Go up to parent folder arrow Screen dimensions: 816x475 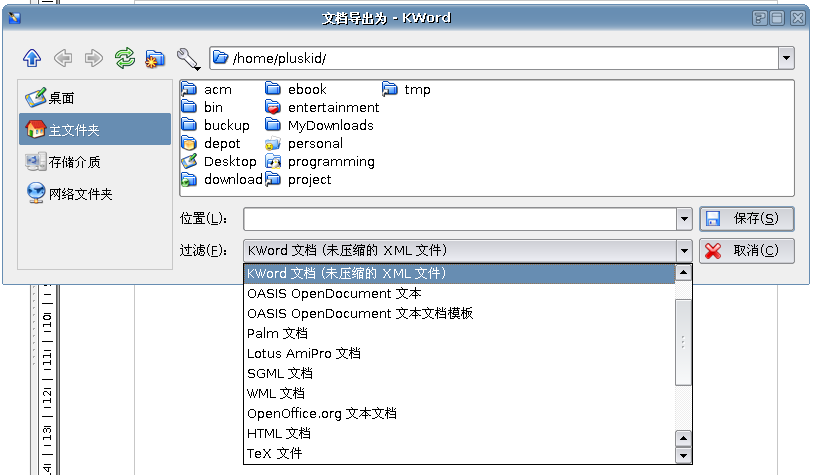(32, 58)
